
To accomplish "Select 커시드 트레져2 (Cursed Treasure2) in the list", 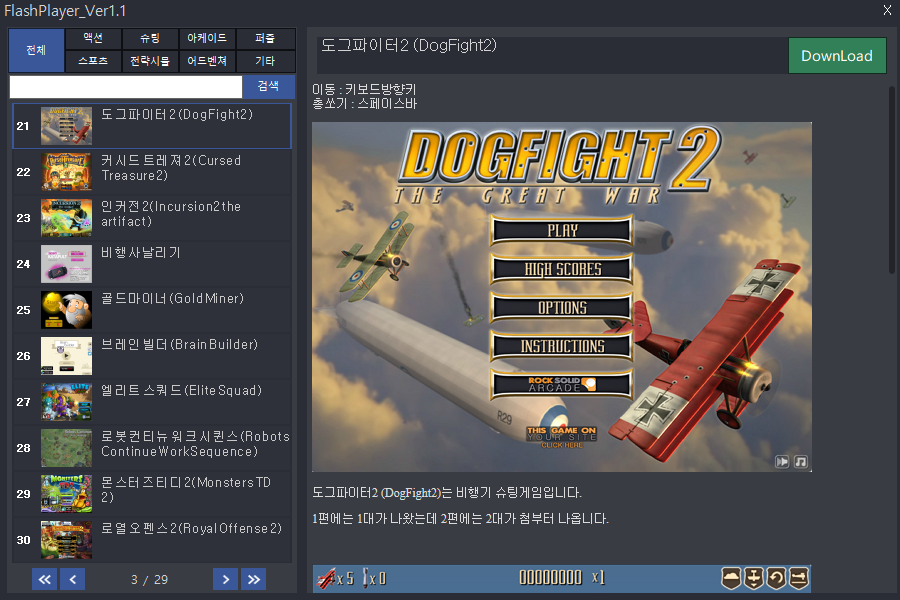I will (x=152, y=172).
